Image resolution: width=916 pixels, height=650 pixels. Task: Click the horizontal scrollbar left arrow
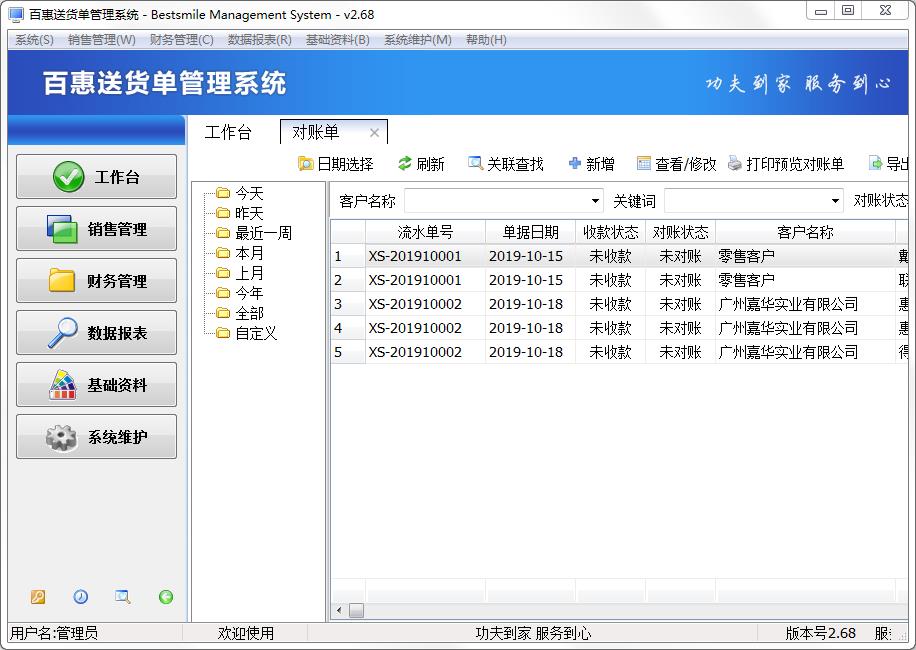click(x=339, y=610)
